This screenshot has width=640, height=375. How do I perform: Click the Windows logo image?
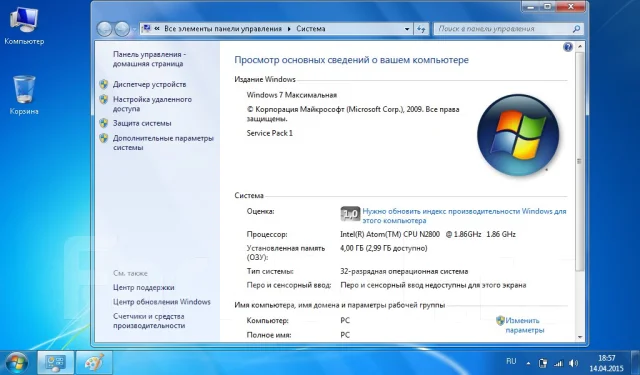click(518, 135)
